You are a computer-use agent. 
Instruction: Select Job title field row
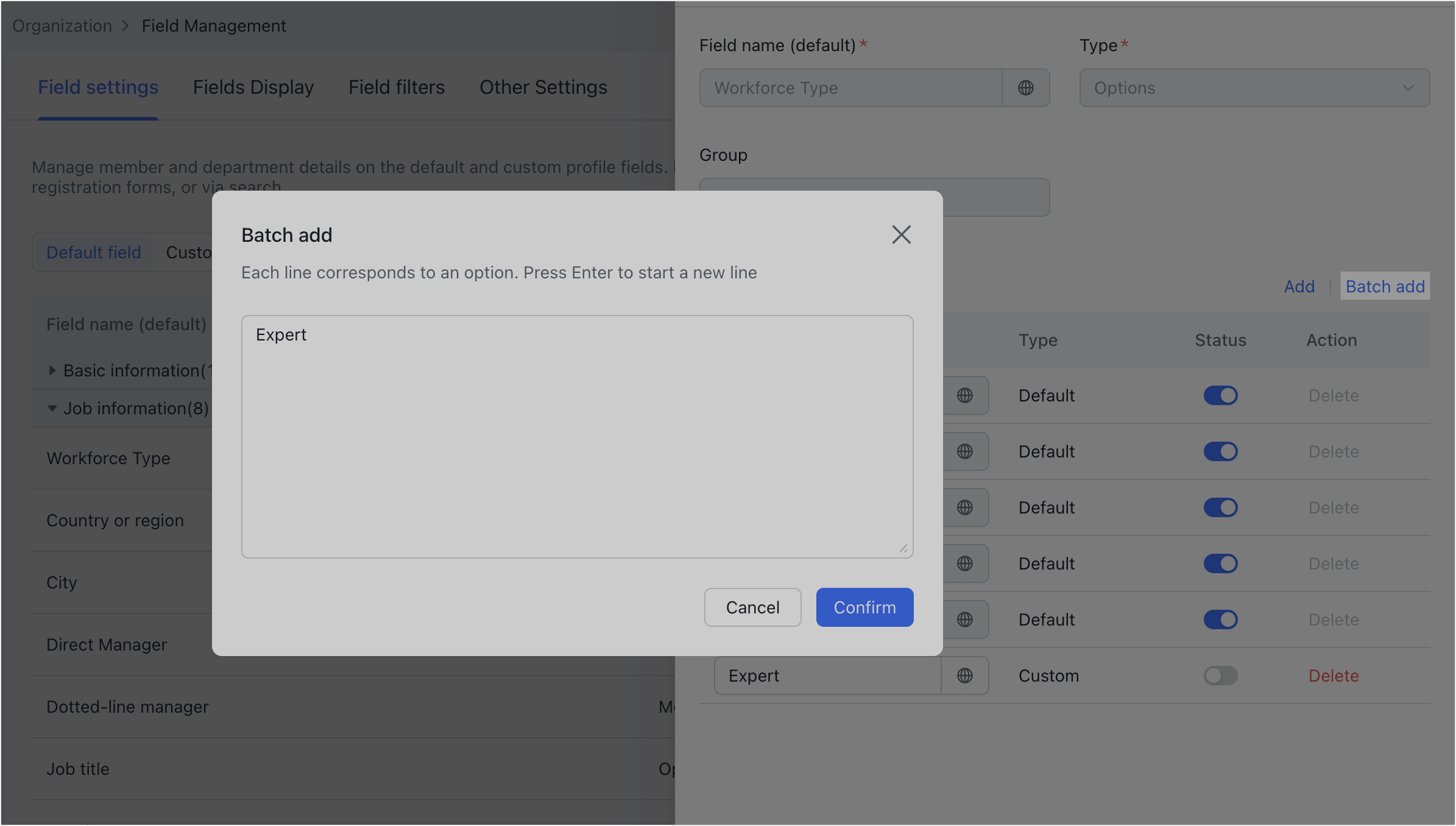[353, 769]
